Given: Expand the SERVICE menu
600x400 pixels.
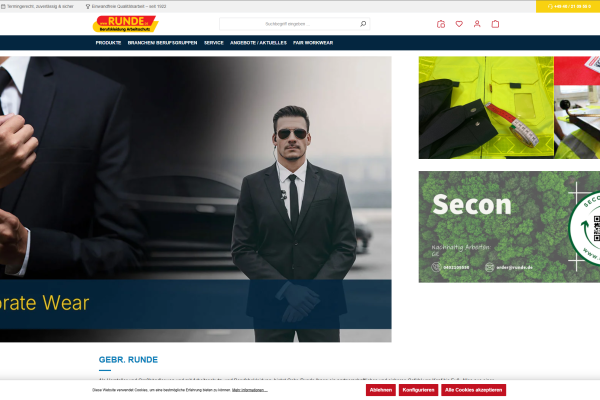Looking at the screenshot, I should pos(213,43).
